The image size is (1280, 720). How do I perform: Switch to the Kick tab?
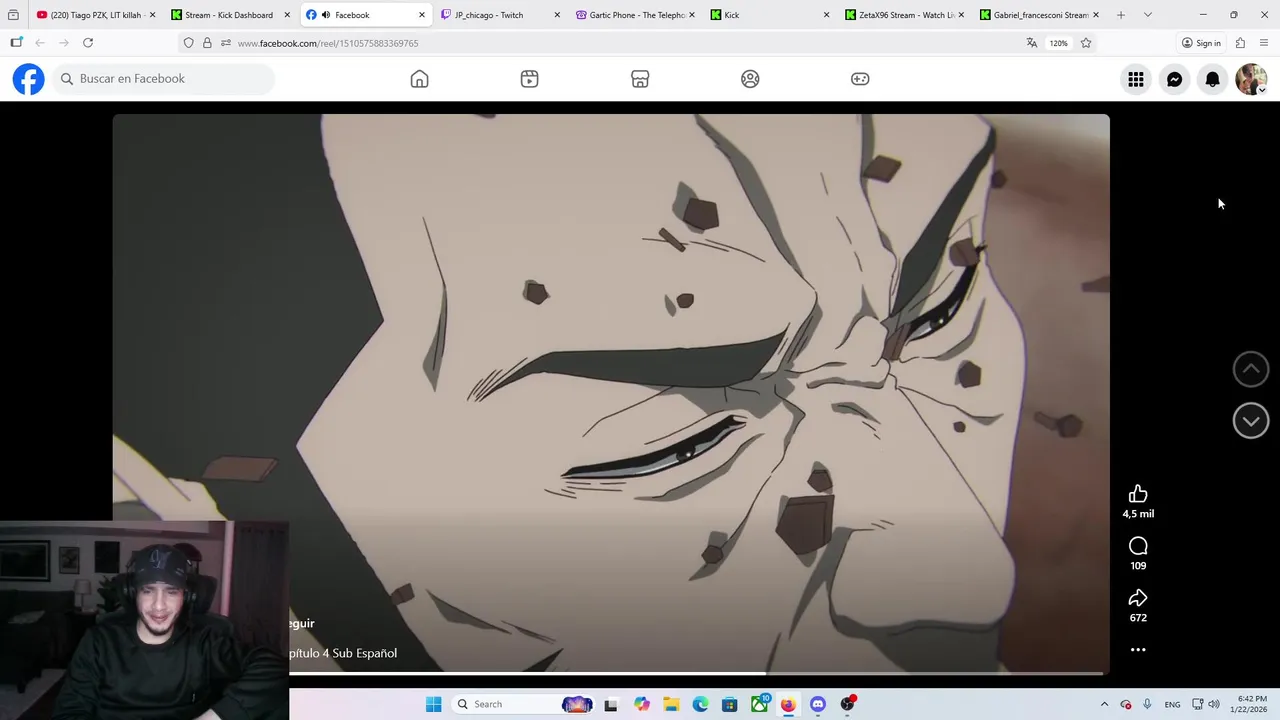(771, 15)
